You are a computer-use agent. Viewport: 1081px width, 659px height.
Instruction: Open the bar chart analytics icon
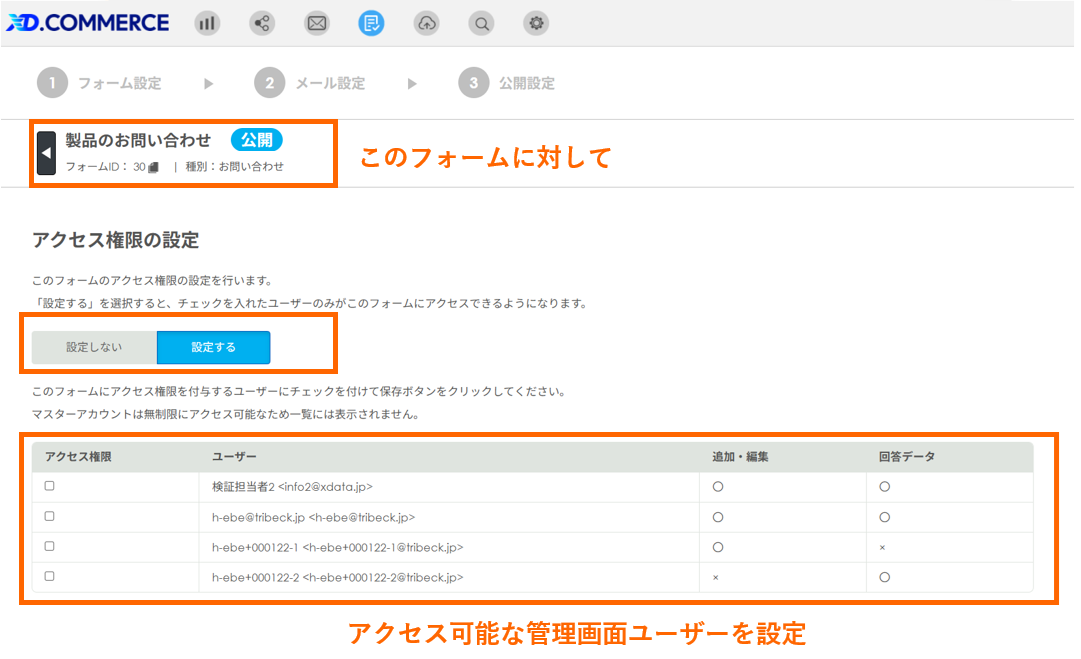coord(207,23)
